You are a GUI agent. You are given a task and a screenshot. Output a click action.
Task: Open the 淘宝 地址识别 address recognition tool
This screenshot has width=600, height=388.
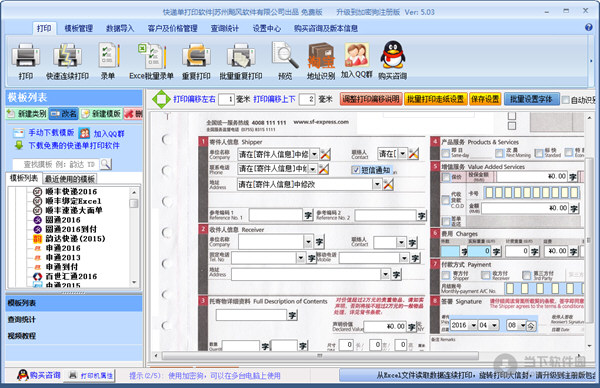click(321, 61)
